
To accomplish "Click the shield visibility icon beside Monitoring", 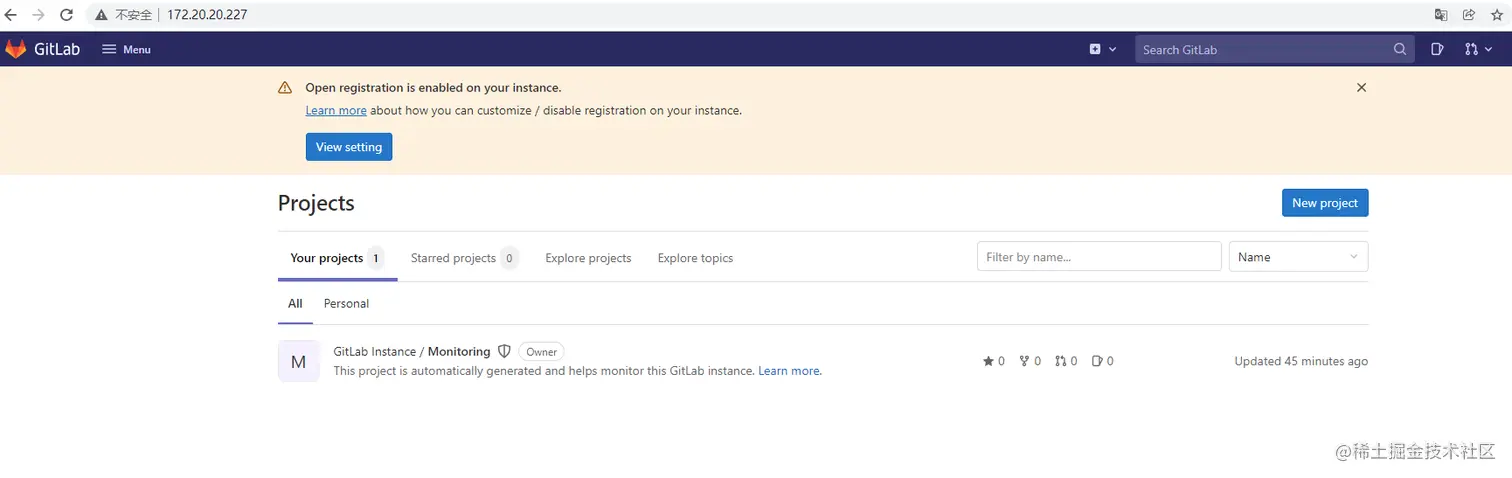I will click(504, 352).
